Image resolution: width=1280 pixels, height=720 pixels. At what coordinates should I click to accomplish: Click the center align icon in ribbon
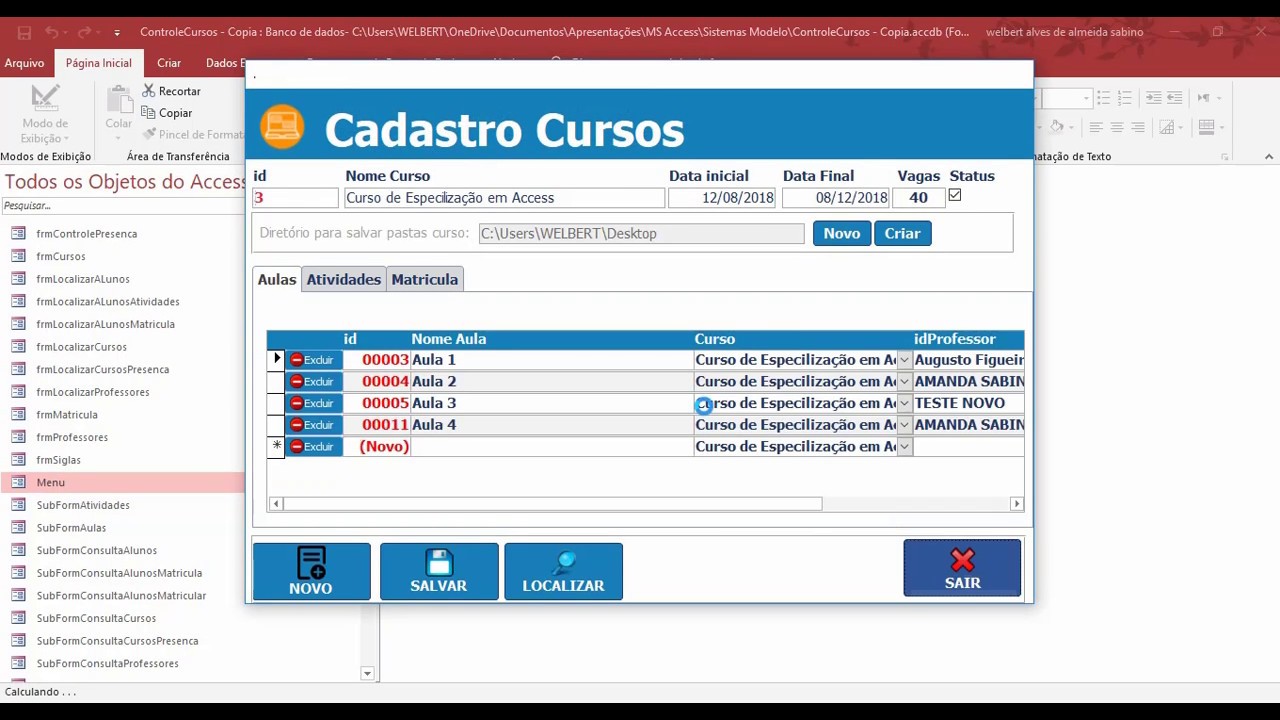(1116, 127)
